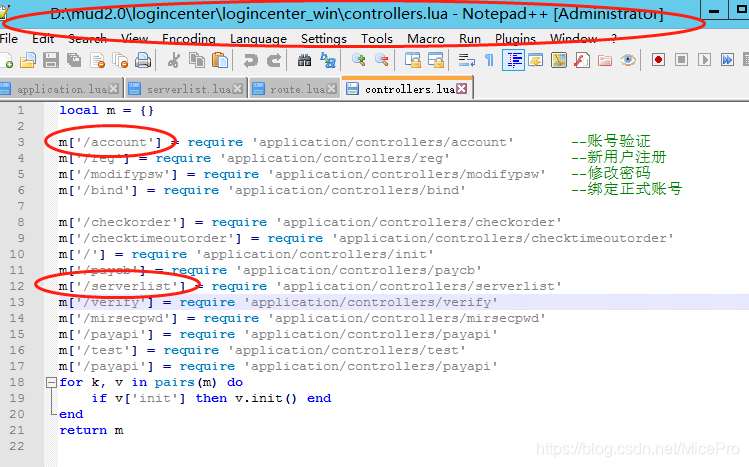Open the File menu
The image size is (749, 467).
coord(9,38)
